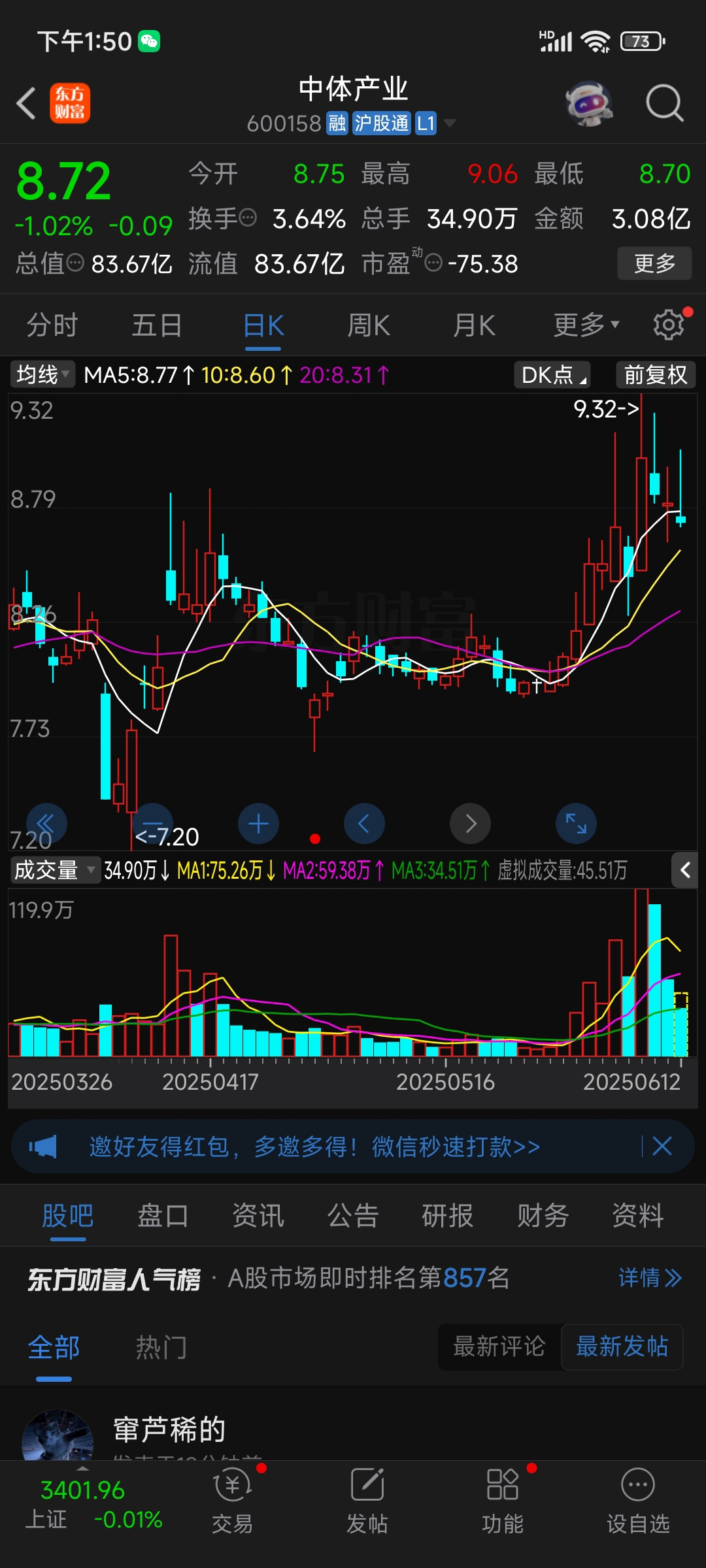Tap the back arrow icon
The height and width of the screenshot is (1568, 706).
(x=26, y=103)
